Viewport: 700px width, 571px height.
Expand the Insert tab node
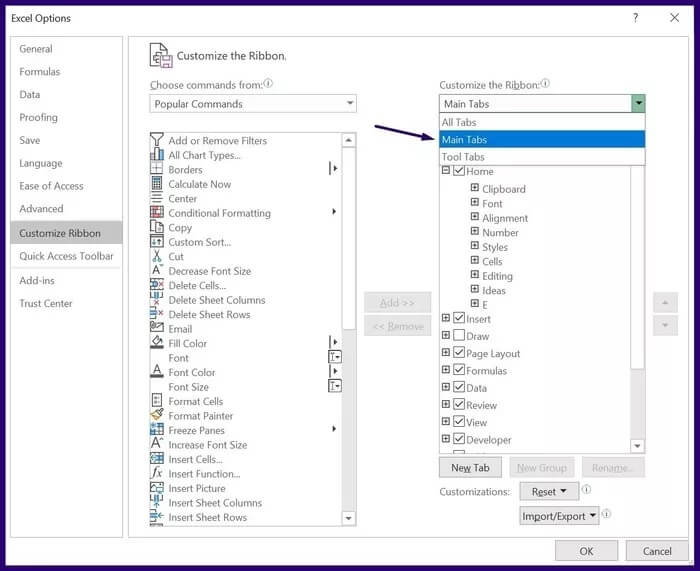(x=446, y=318)
